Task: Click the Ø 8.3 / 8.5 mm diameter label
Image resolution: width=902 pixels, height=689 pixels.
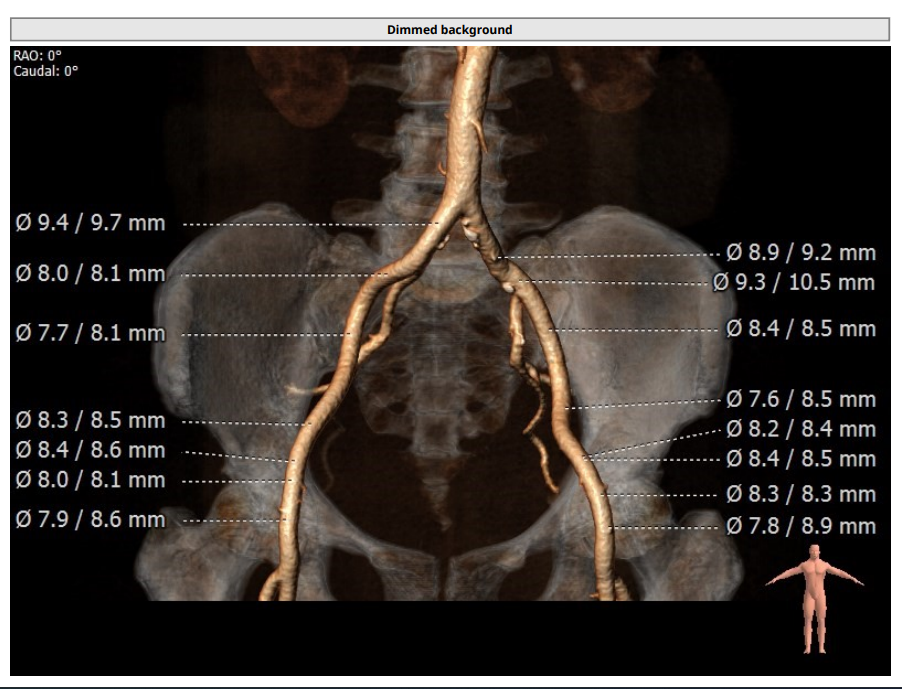Action: click(90, 421)
